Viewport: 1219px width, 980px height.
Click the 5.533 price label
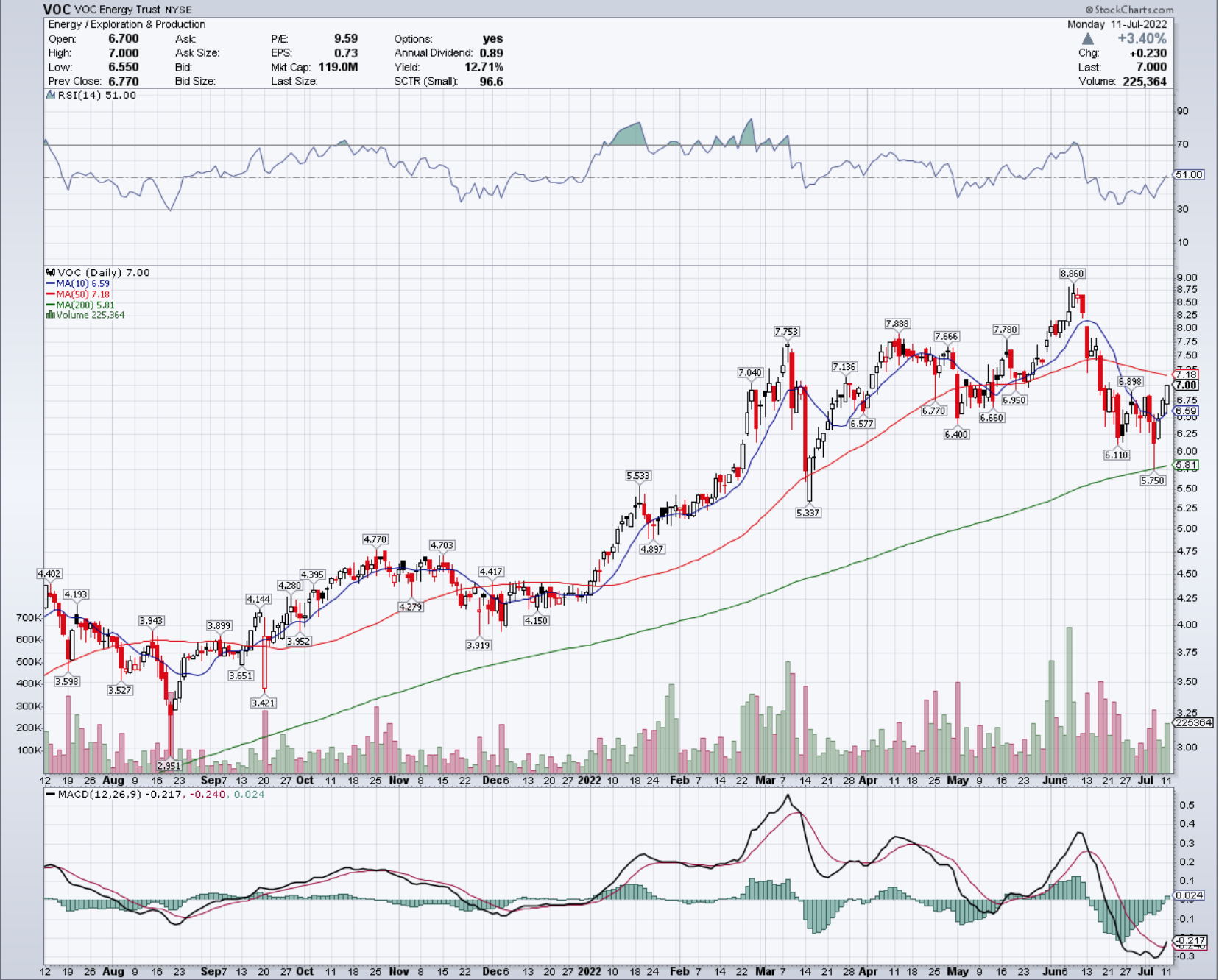tap(638, 476)
